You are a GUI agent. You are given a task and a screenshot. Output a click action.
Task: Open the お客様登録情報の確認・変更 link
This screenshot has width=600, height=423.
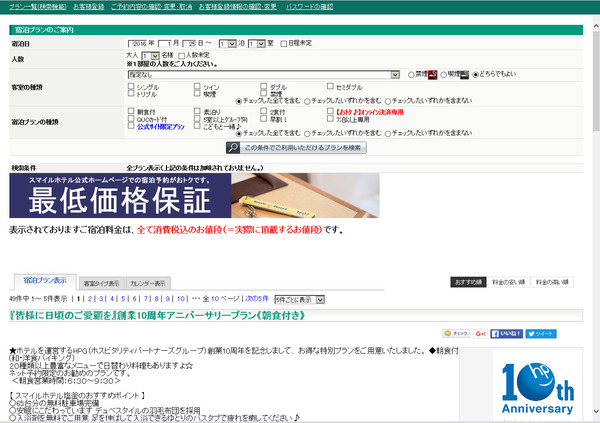coord(237,7)
